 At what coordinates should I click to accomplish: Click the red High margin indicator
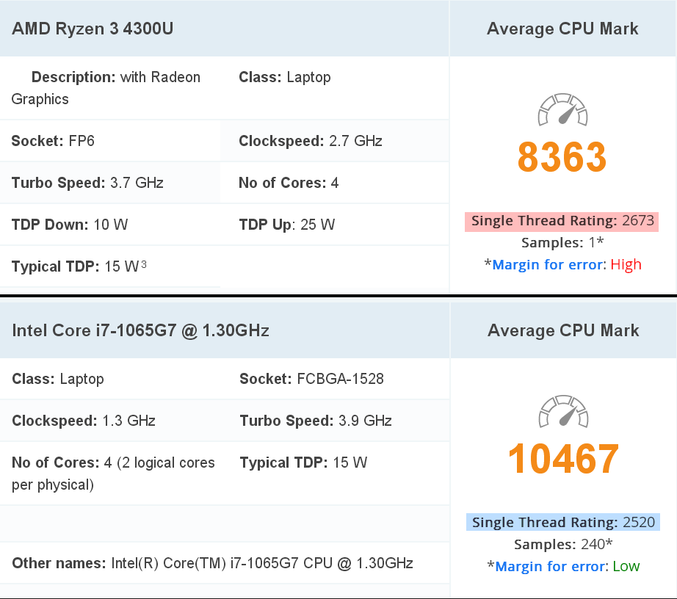point(625,264)
